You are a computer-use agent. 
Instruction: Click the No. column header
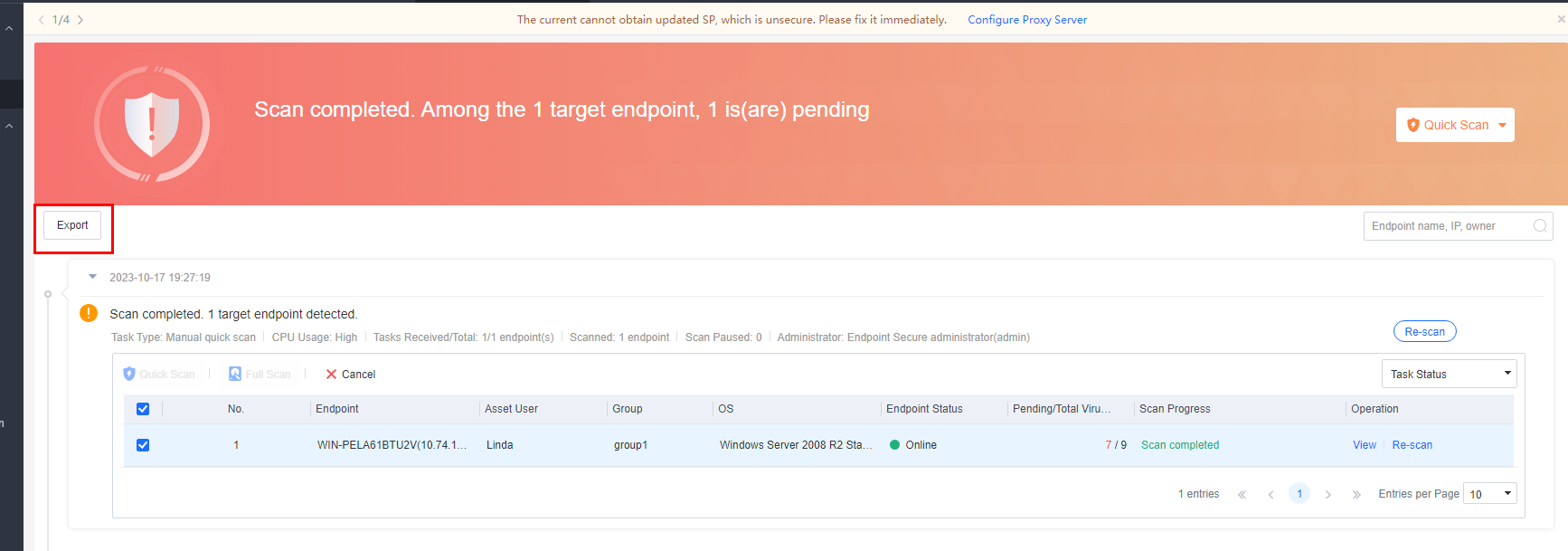pyautogui.click(x=236, y=409)
